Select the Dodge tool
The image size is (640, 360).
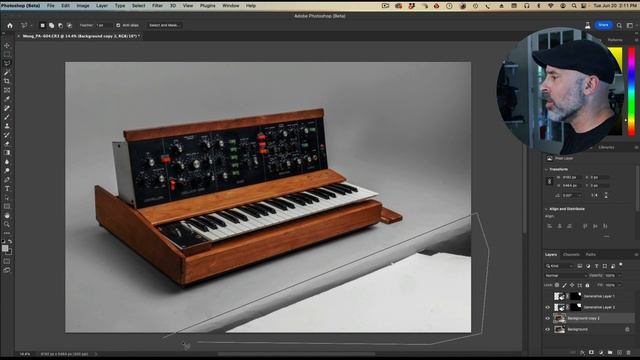(7, 171)
